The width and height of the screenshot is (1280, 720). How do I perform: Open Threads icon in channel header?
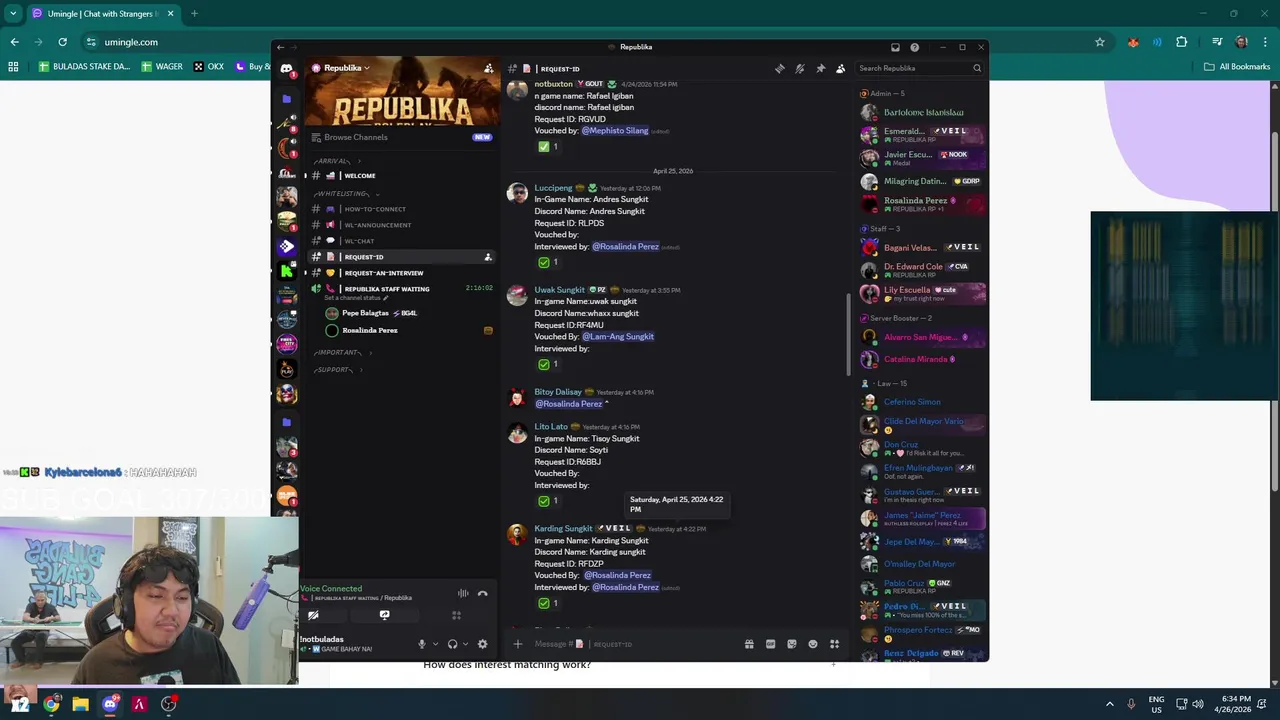click(780, 69)
